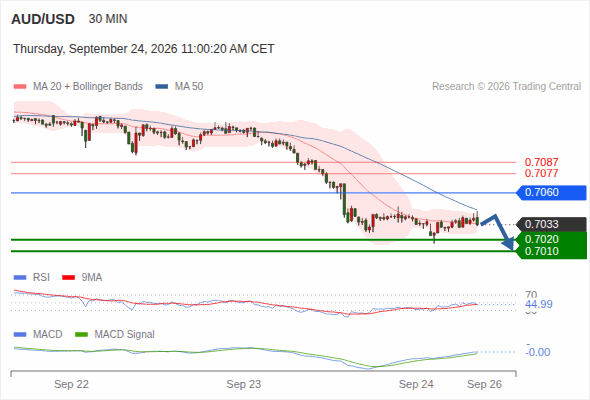Click the red 9MA legend marker
Viewport: 590px width, 400px height.
click(x=68, y=278)
